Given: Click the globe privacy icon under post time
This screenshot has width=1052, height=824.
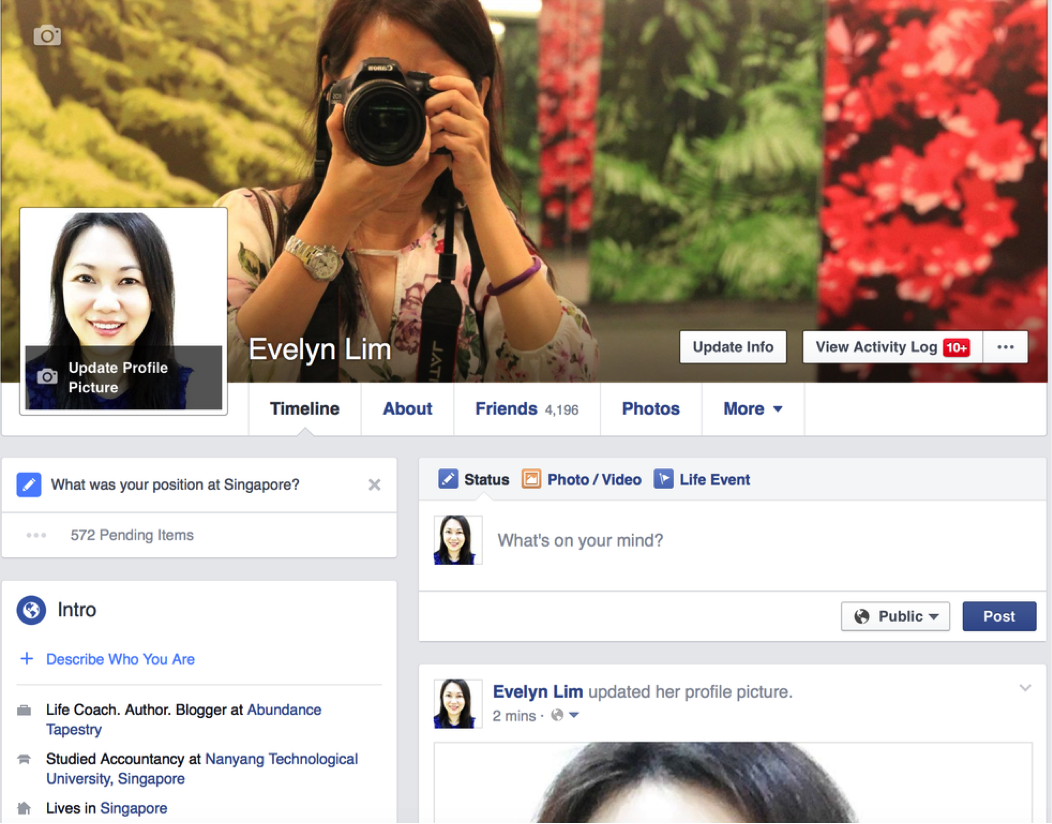Looking at the screenshot, I should point(557,715).
